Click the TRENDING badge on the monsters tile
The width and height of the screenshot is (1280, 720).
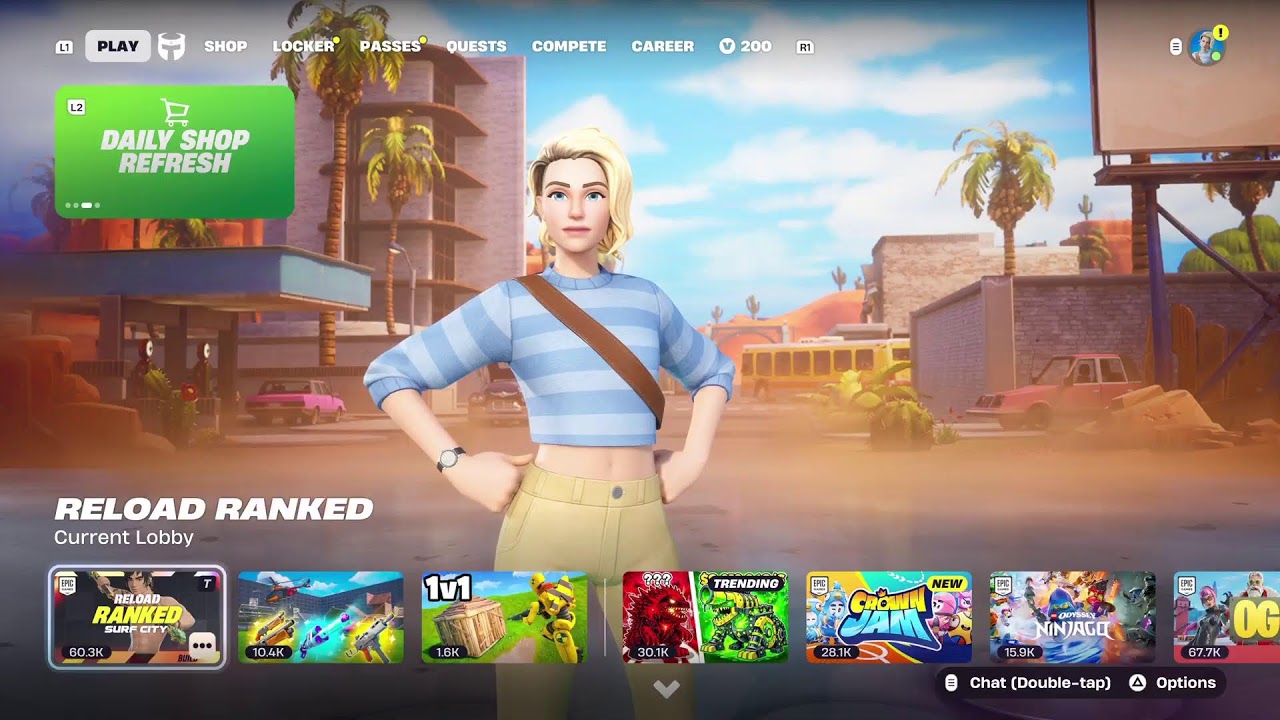pos(746,583)
